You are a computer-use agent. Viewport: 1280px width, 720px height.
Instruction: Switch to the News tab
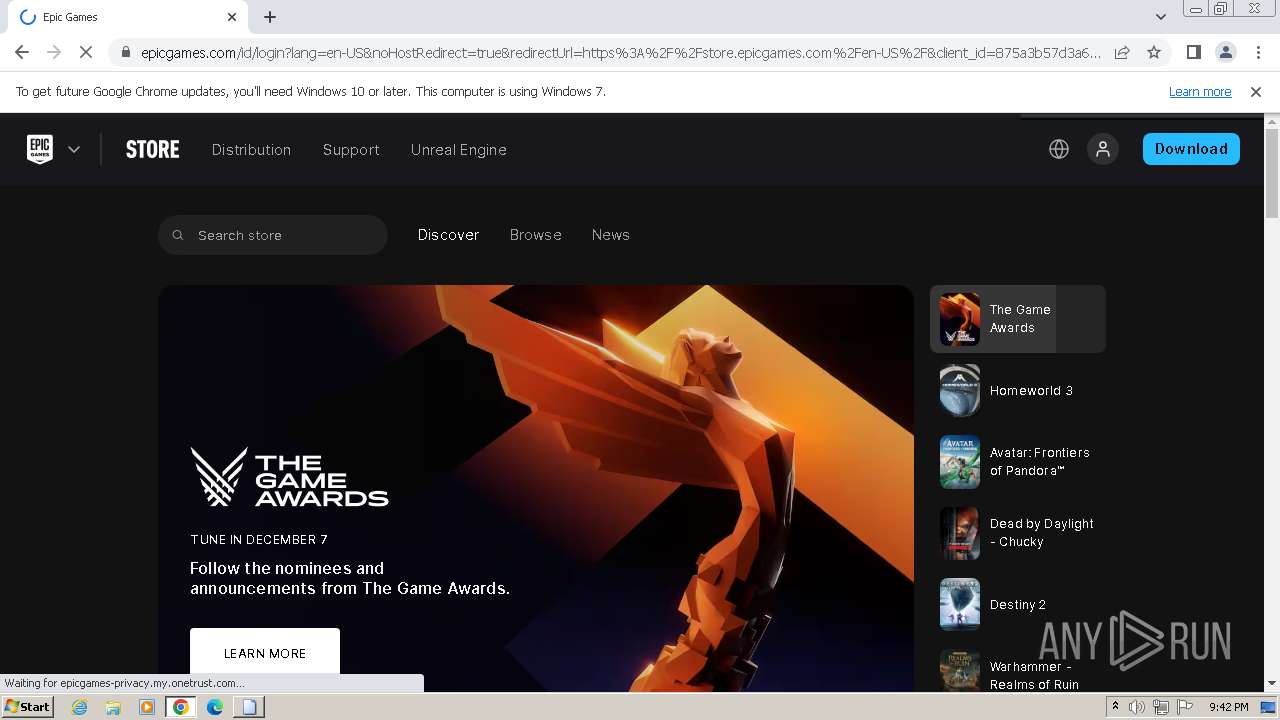click(x=610, y=235)
